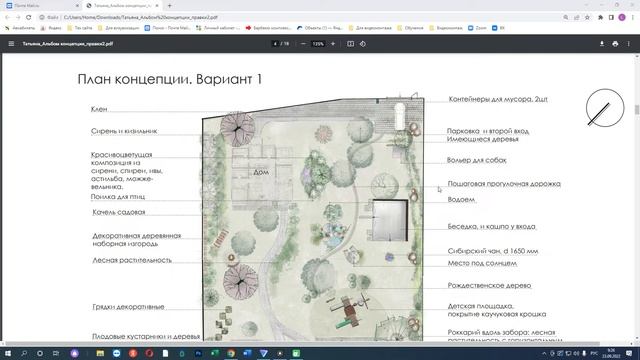640x360 pixels.
Task: Close the PDF document tab
Action: (157, 6)
